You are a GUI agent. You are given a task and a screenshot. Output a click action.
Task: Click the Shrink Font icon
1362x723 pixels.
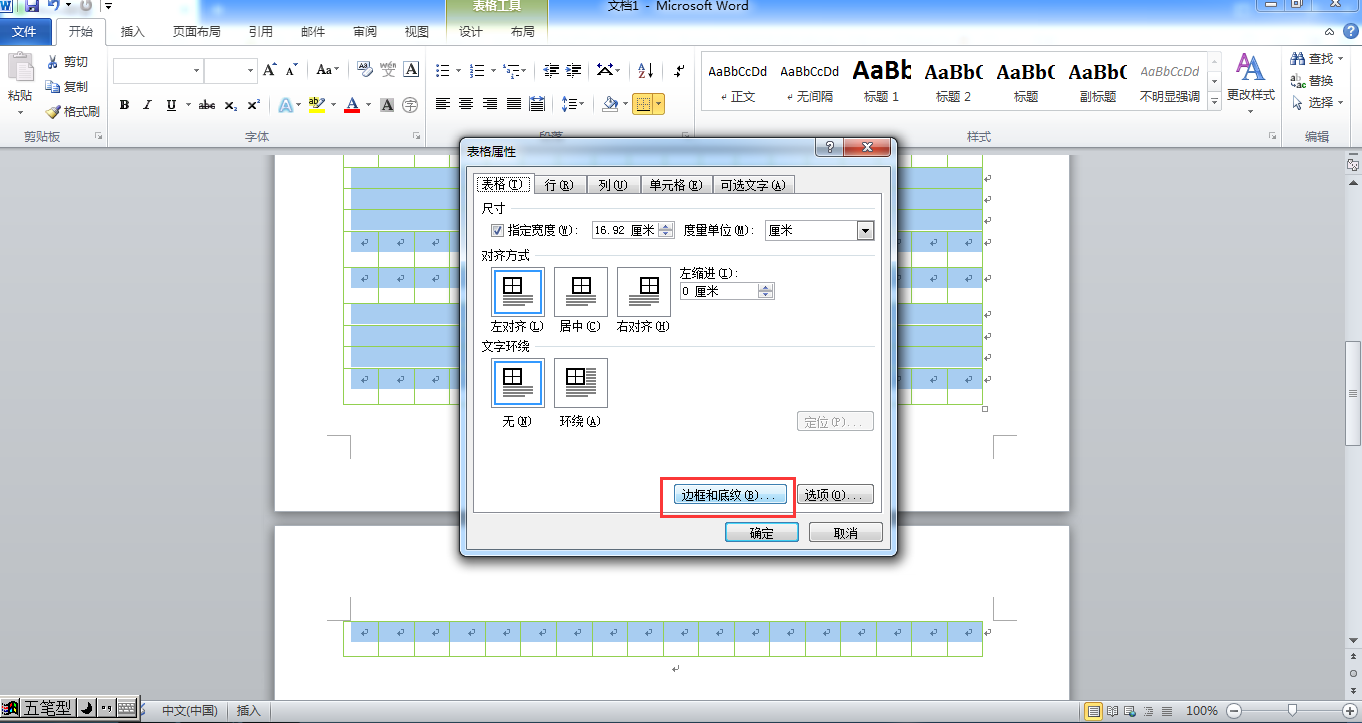point(291,70)
